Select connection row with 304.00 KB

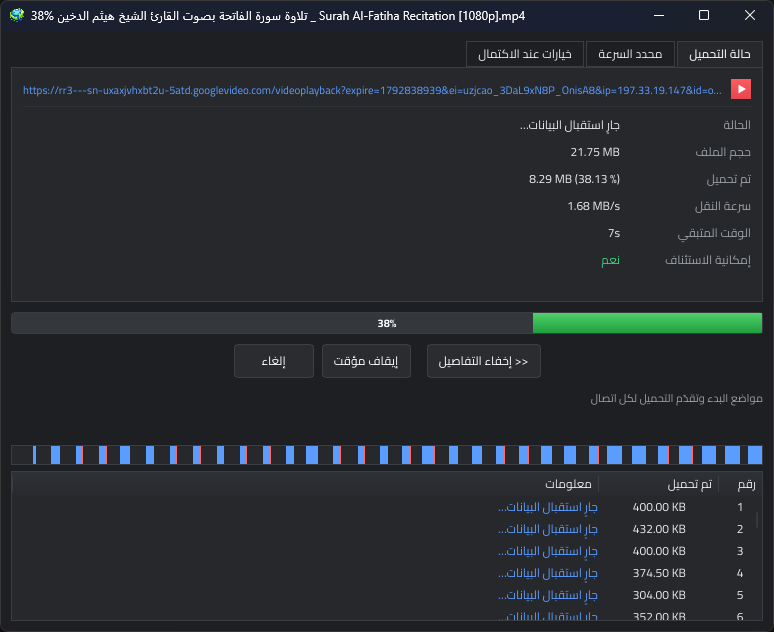pyautogui.click(x=387, y=595)
